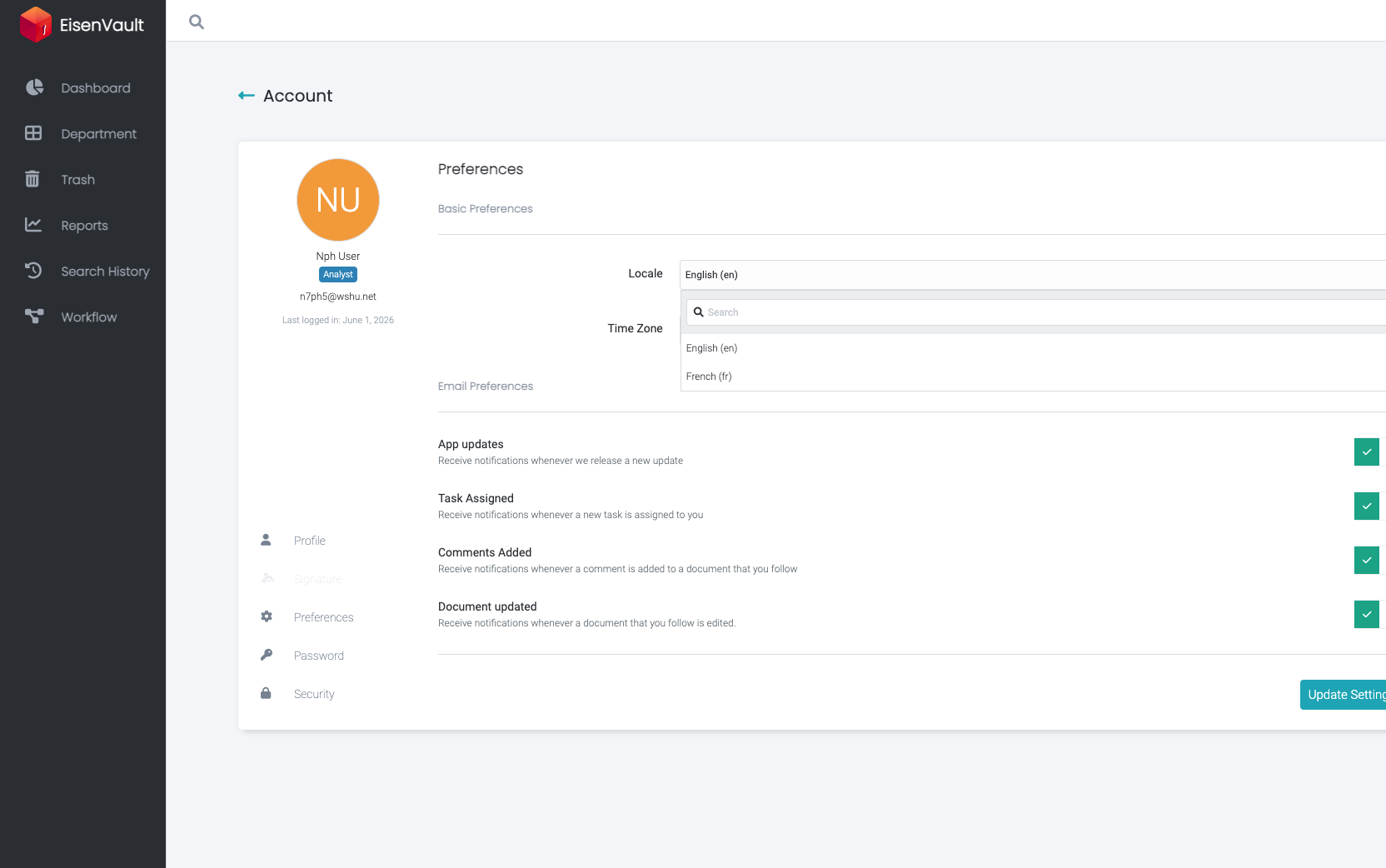Click the Reports chart icon
The width and height of the screenshot is (1386, 868).
coord(33,225)
